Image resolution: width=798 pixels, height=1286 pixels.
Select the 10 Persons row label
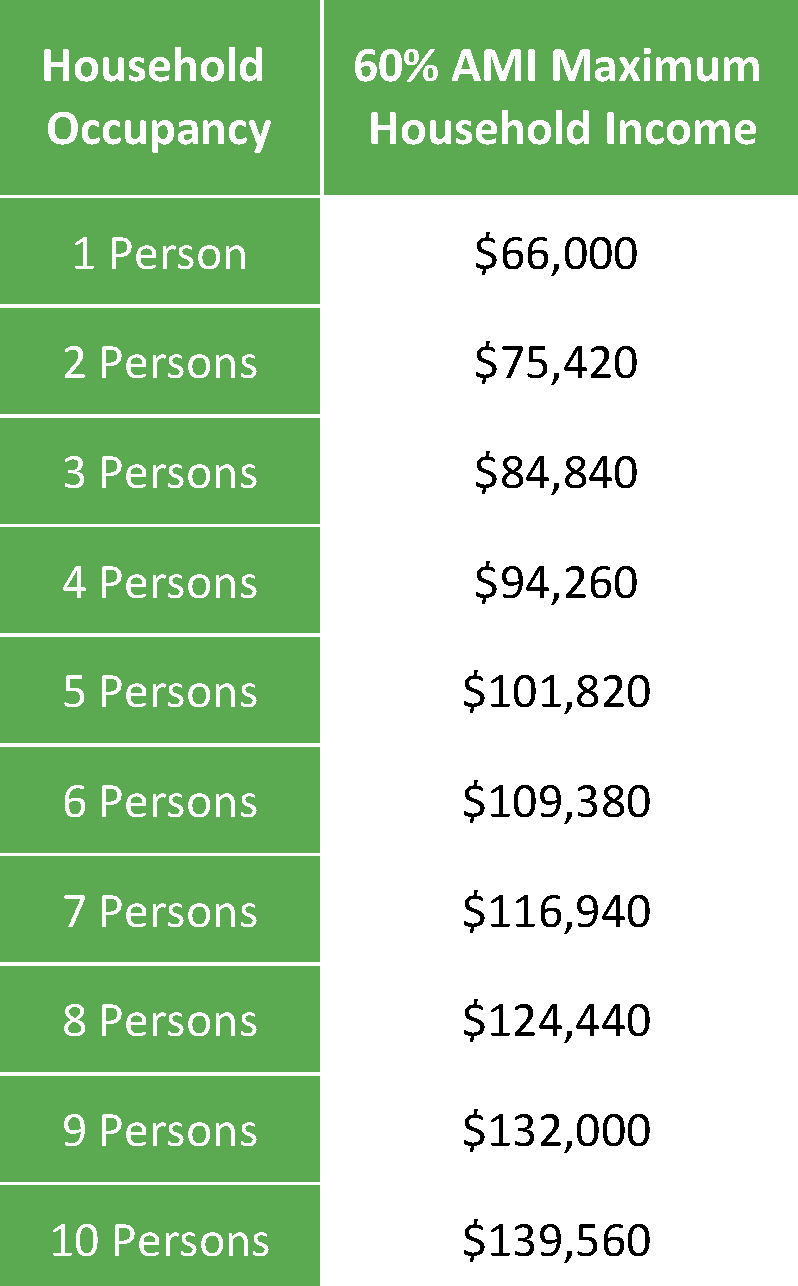[159, 1241]
